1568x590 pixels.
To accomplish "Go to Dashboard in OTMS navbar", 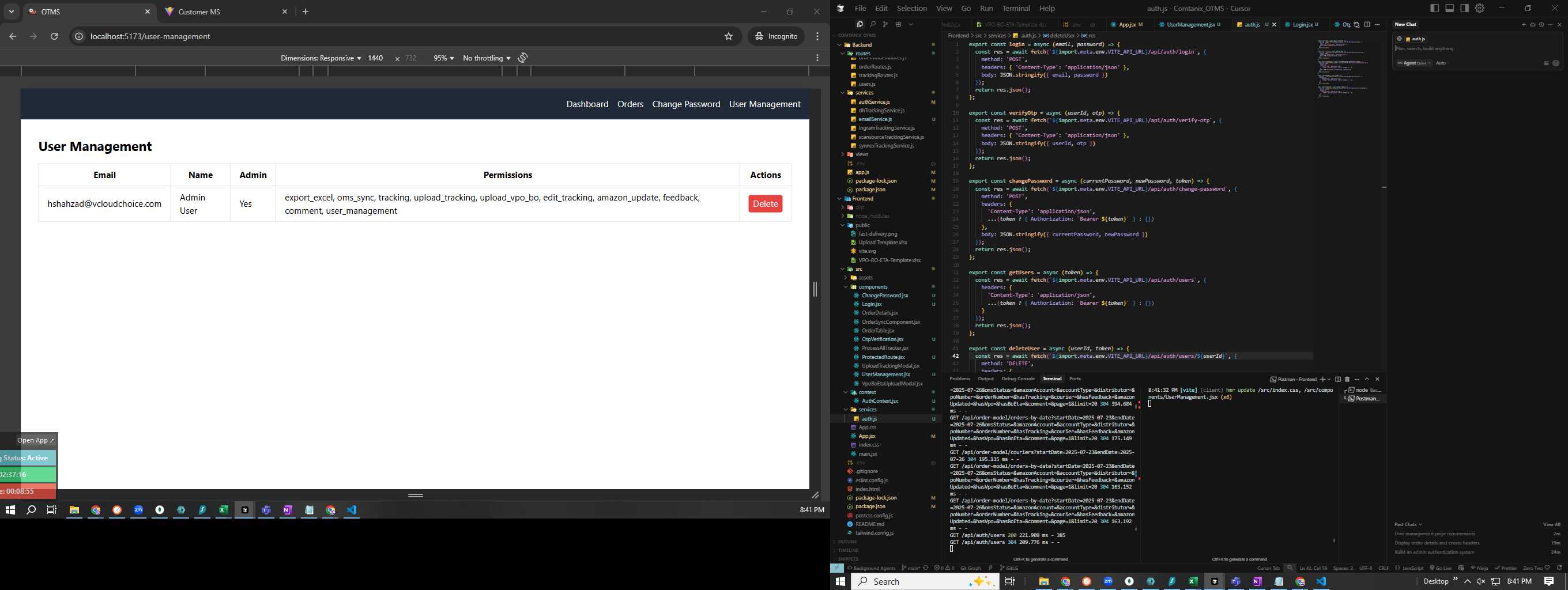I will [x=587, y=104].
